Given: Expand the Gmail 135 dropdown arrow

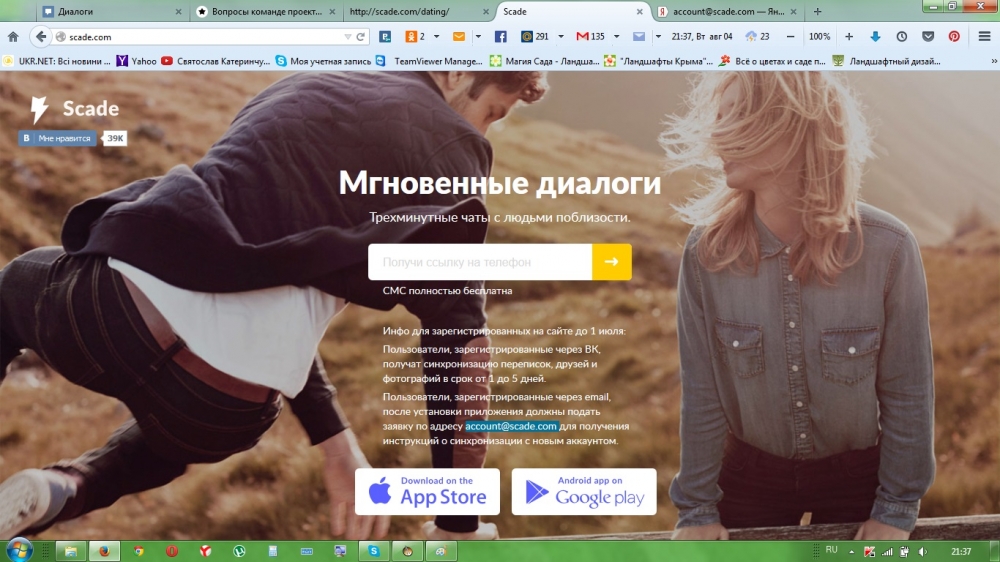Looking at the screenshot, I should point(616,37).
